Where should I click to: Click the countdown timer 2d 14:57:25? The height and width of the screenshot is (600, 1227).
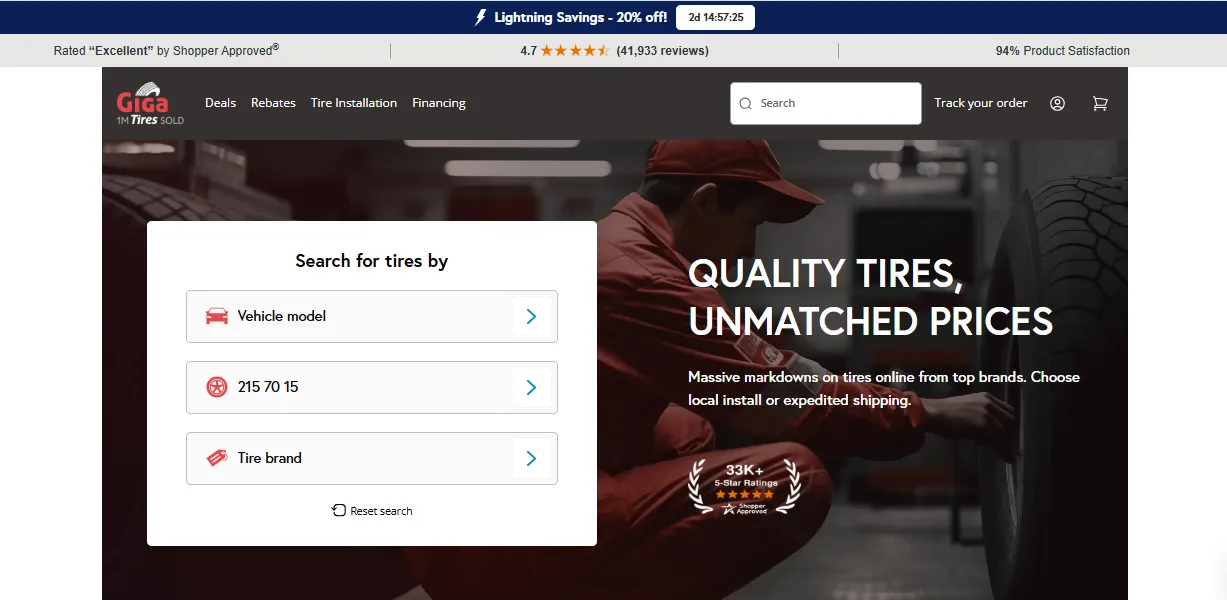click(715, 17)
